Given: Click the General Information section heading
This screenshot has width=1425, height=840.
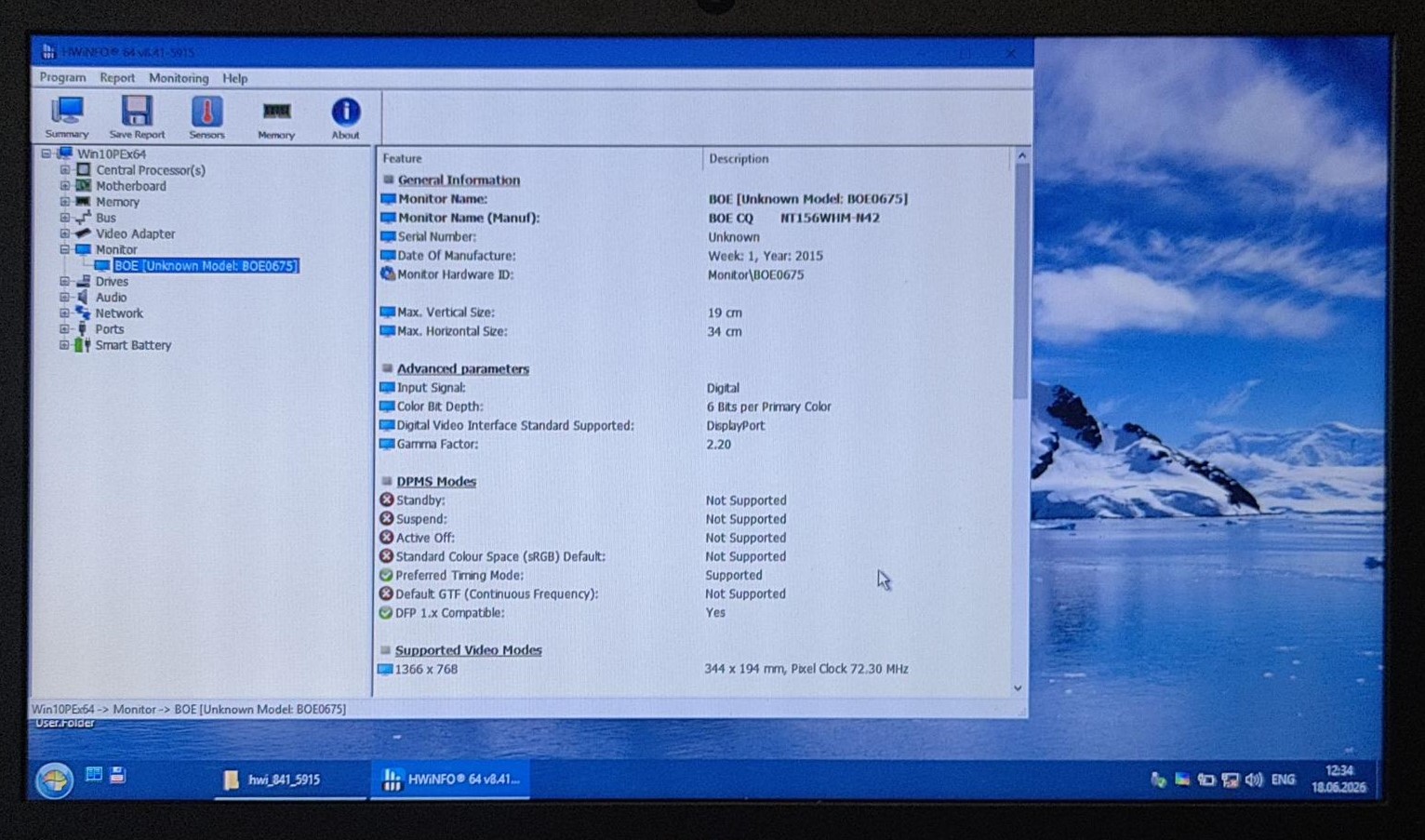Looking at the screenshot, I should tap(459, 180).
